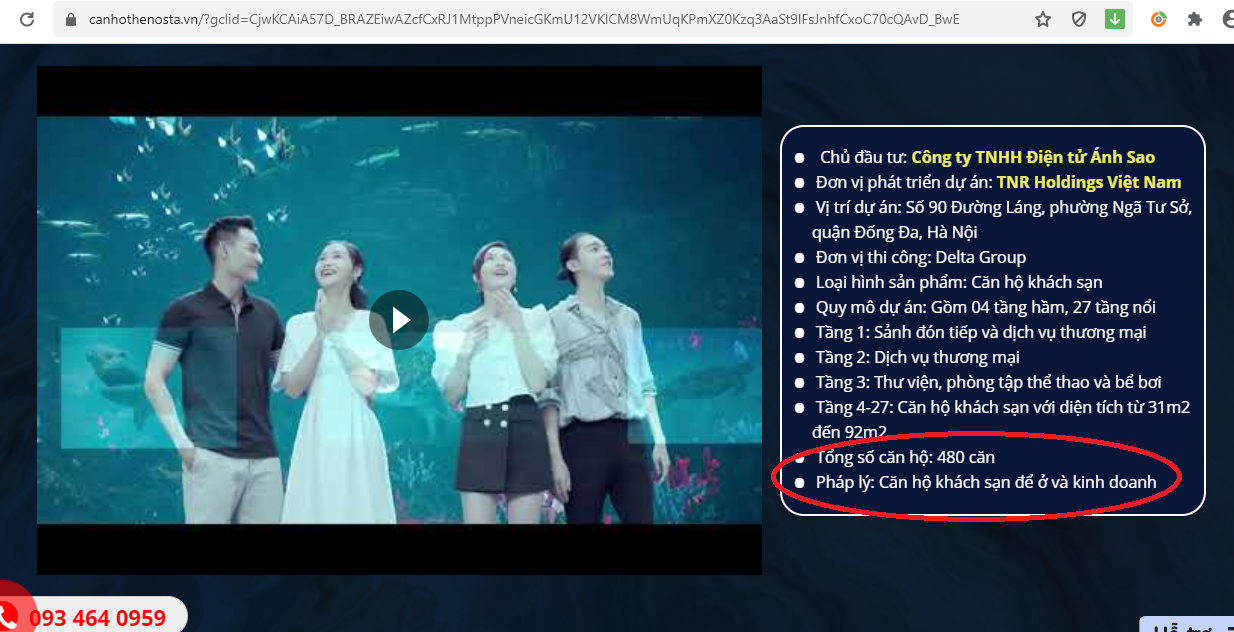The image size is (1234, 632).
Task: Open the Extensions puzzle-piece menu
Action: pos(1194,19)
